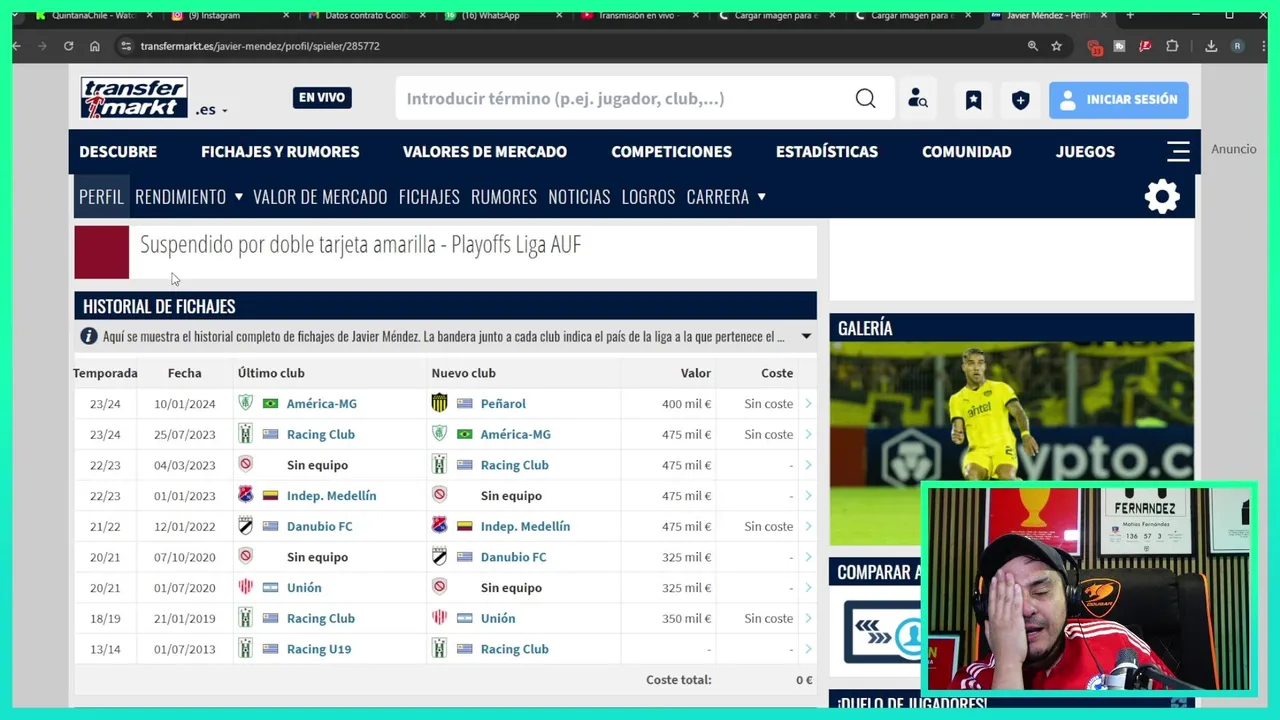Image resolution: width=1280 pixels, height=720 pixels.
Task: Select the NOTICIAS tab
Action: click(579, 196)
